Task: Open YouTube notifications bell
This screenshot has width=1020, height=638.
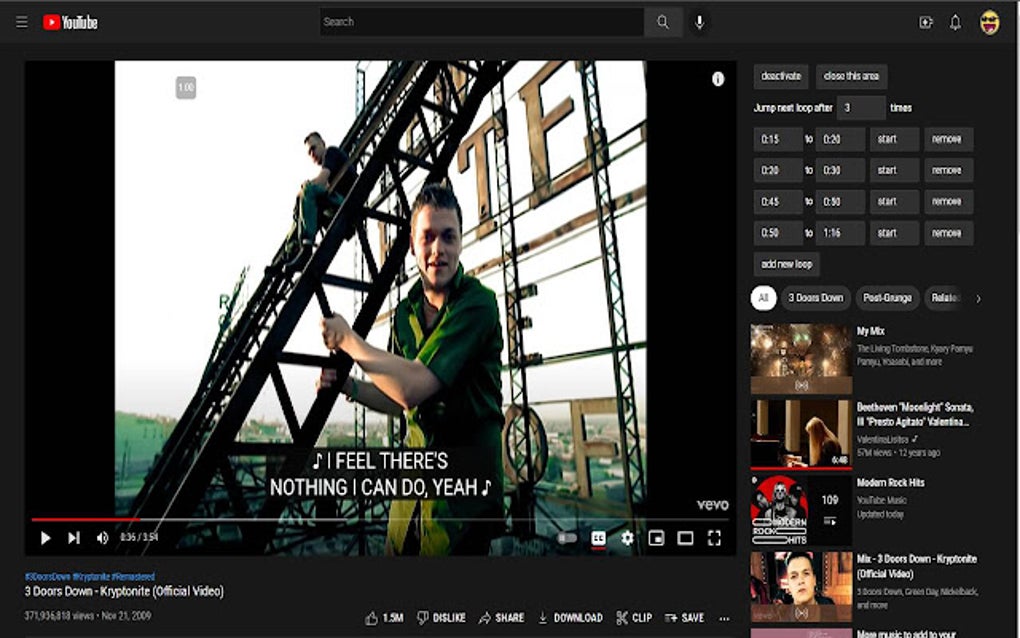Action: click(955, 21)
